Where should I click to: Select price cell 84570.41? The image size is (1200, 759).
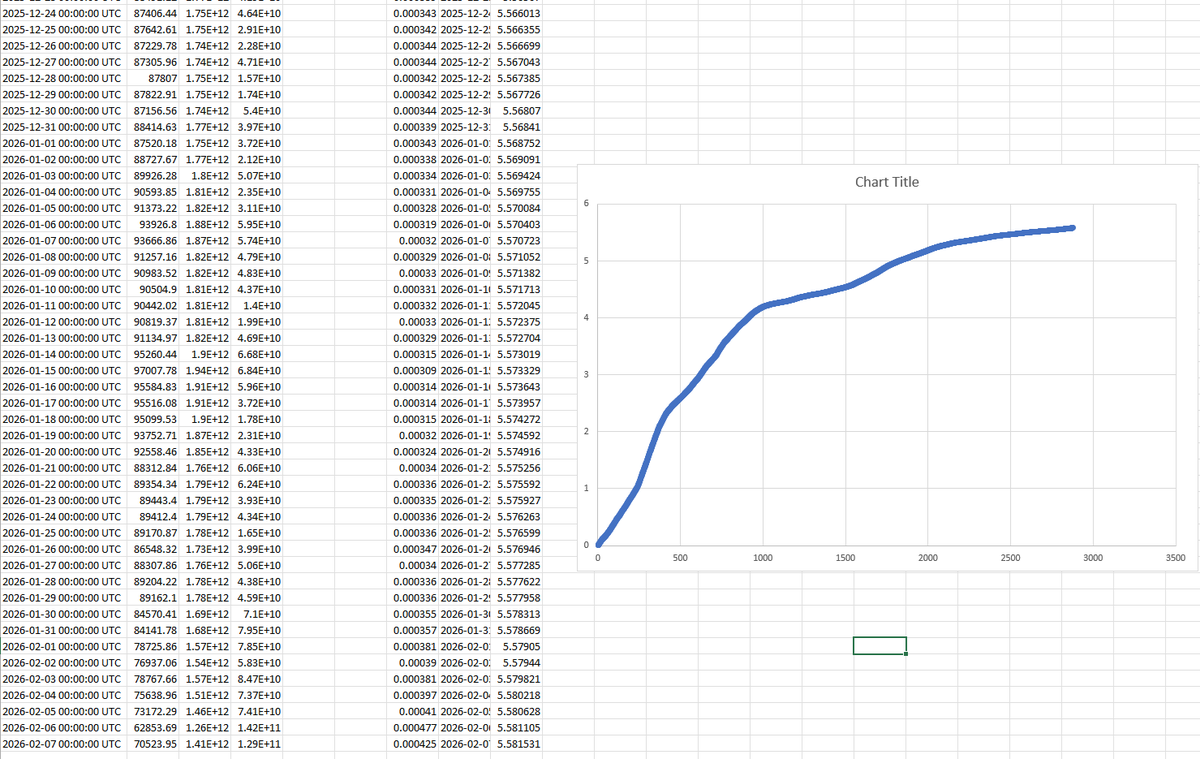tap(155, 612)
